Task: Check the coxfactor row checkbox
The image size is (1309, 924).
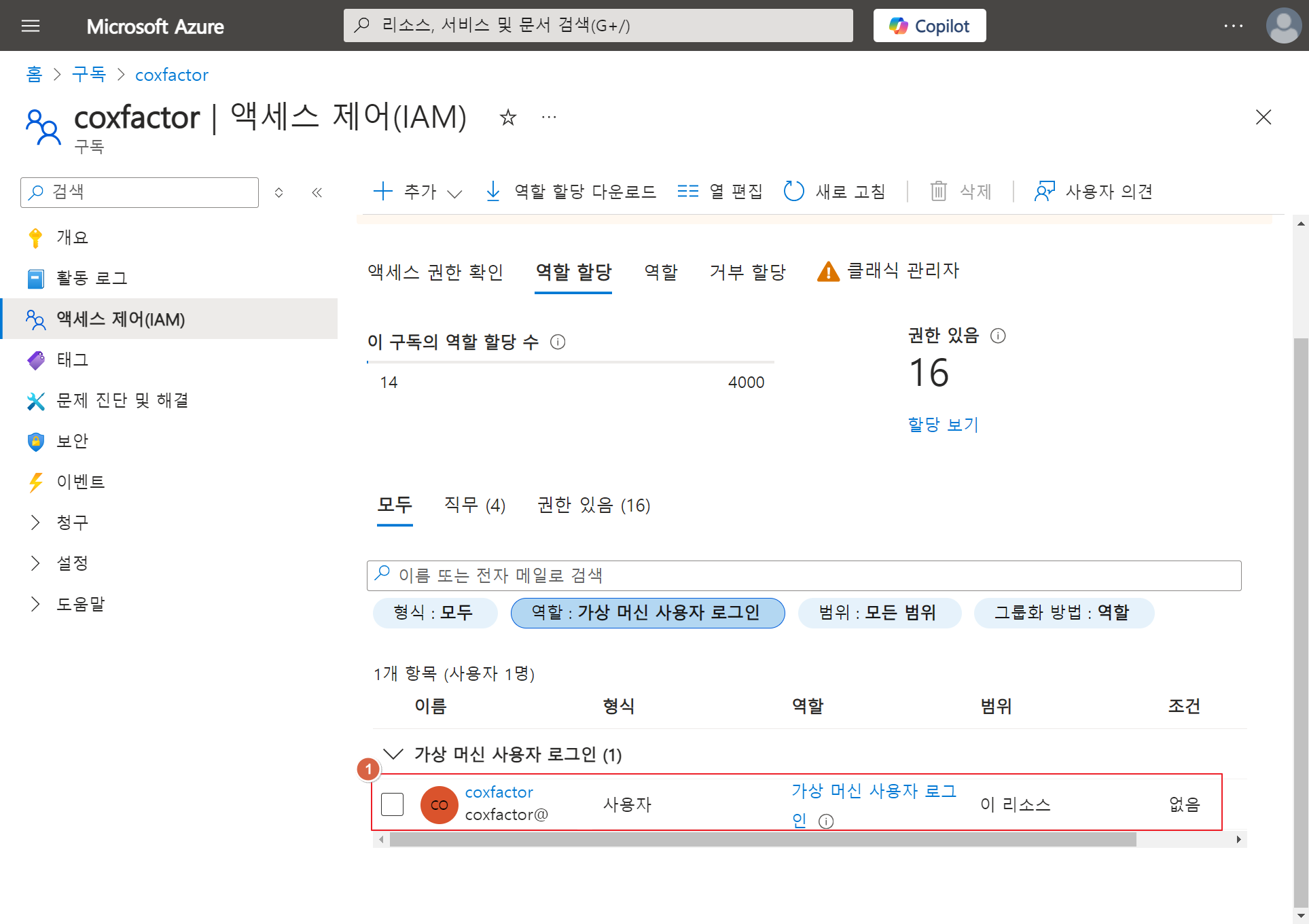Action: (393, 804)
